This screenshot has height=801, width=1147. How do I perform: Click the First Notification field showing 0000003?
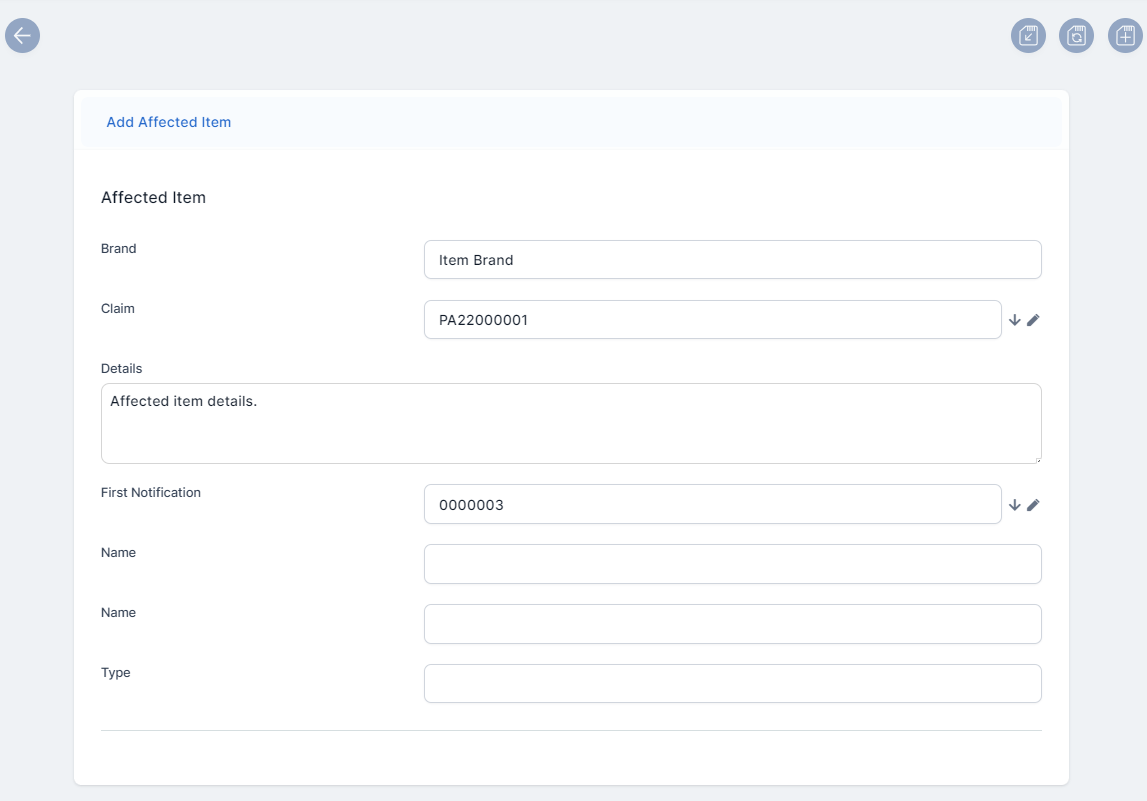[712, 505]
